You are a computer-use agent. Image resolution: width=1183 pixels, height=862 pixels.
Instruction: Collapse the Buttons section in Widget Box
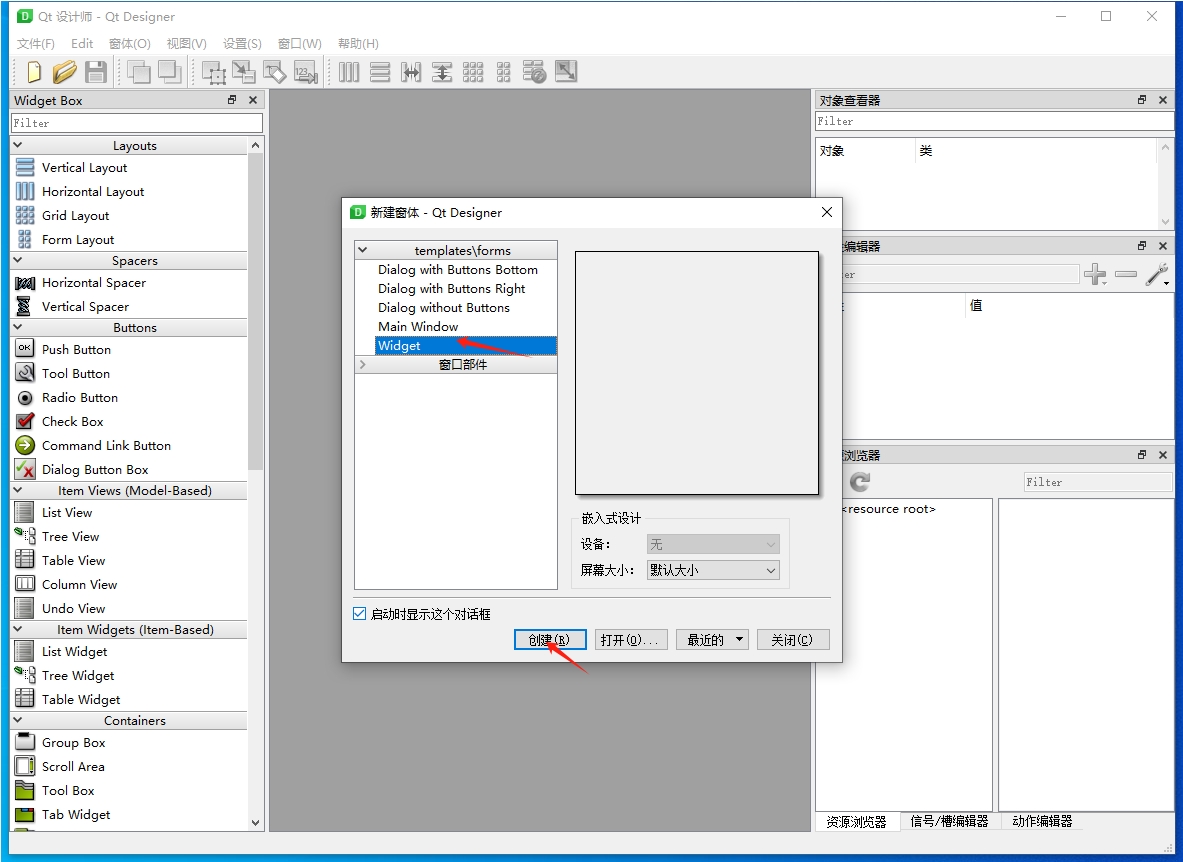pyautogui.click(x=18, y=327)
